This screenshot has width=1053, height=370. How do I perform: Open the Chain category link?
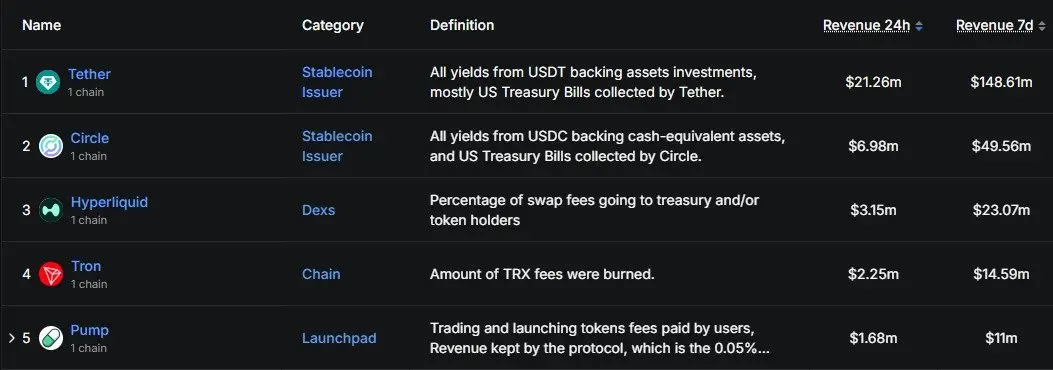tap(321, 274)
